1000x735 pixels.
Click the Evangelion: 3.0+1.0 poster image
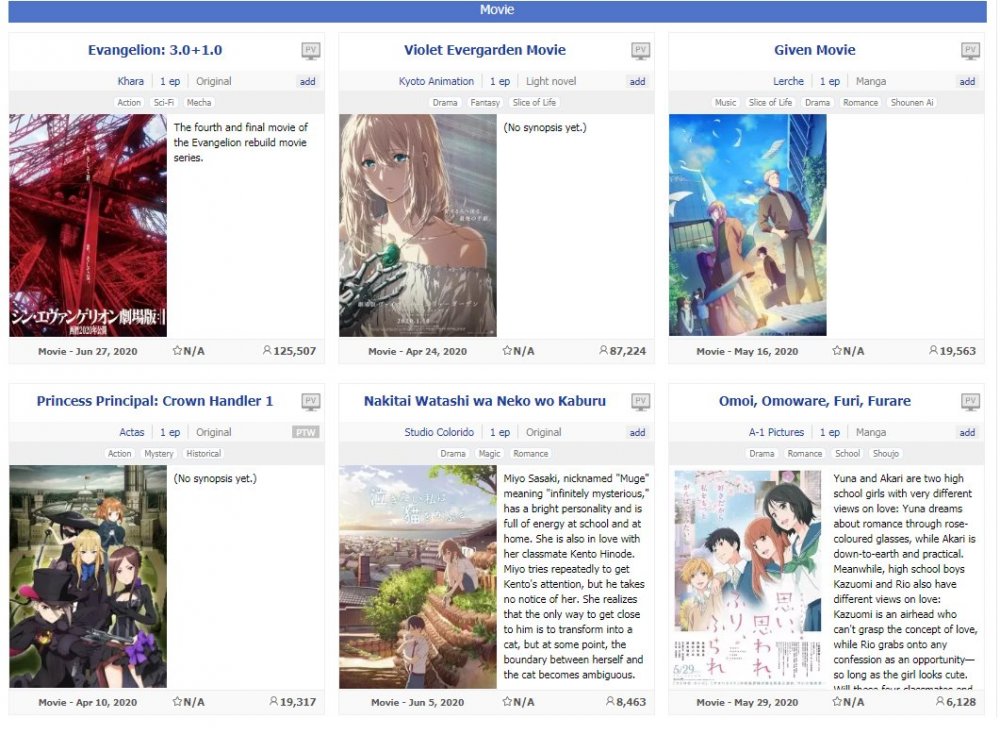88,225
